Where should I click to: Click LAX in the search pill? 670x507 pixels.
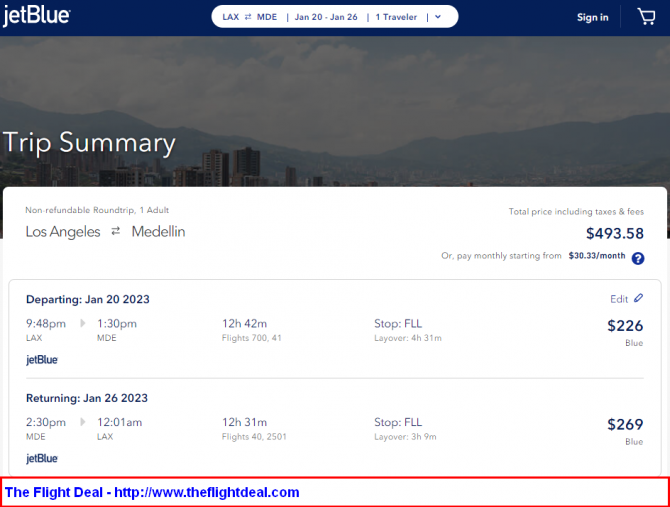(x=231, y=17)
